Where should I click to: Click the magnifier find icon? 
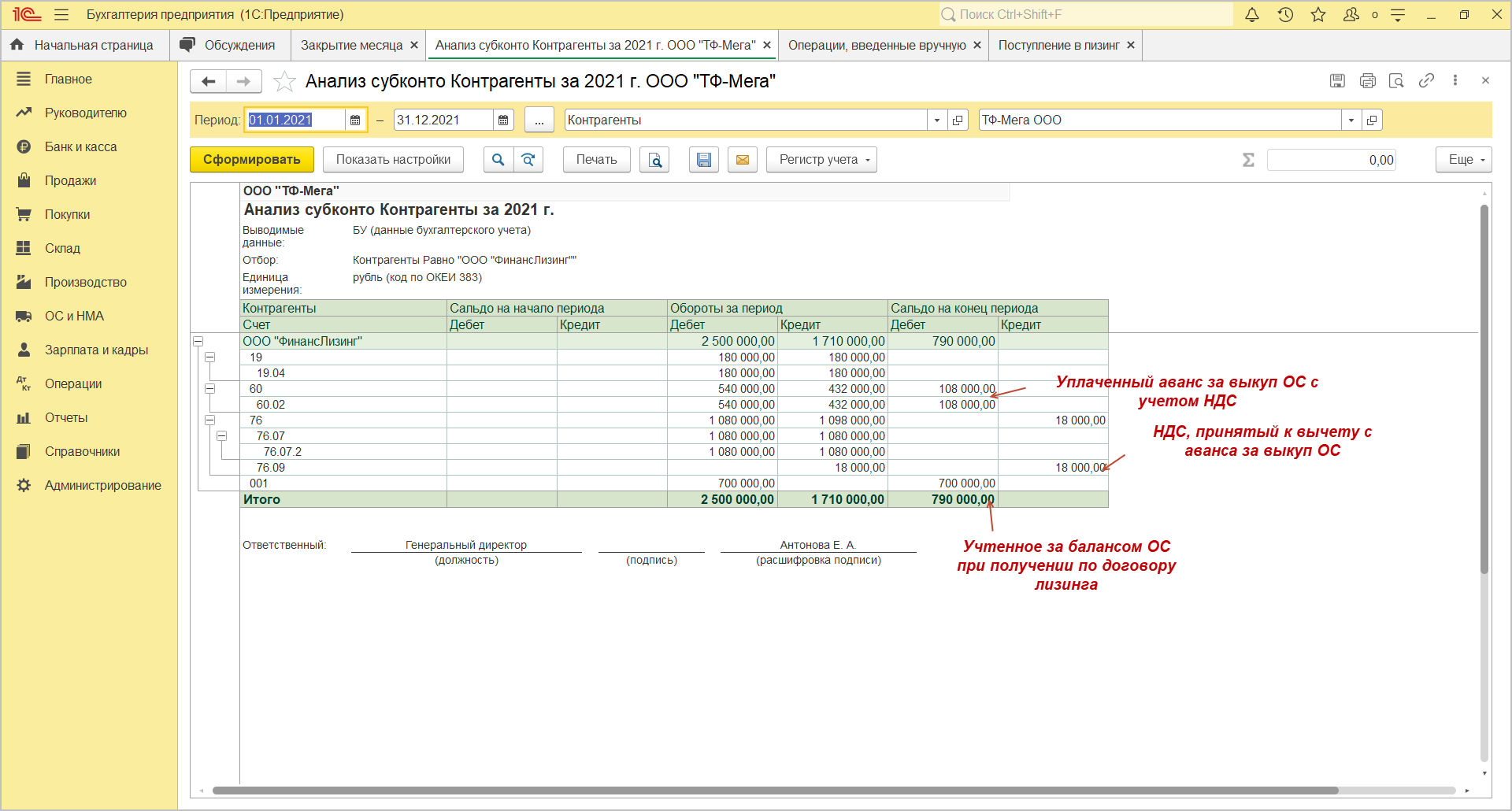click(498, 160)
